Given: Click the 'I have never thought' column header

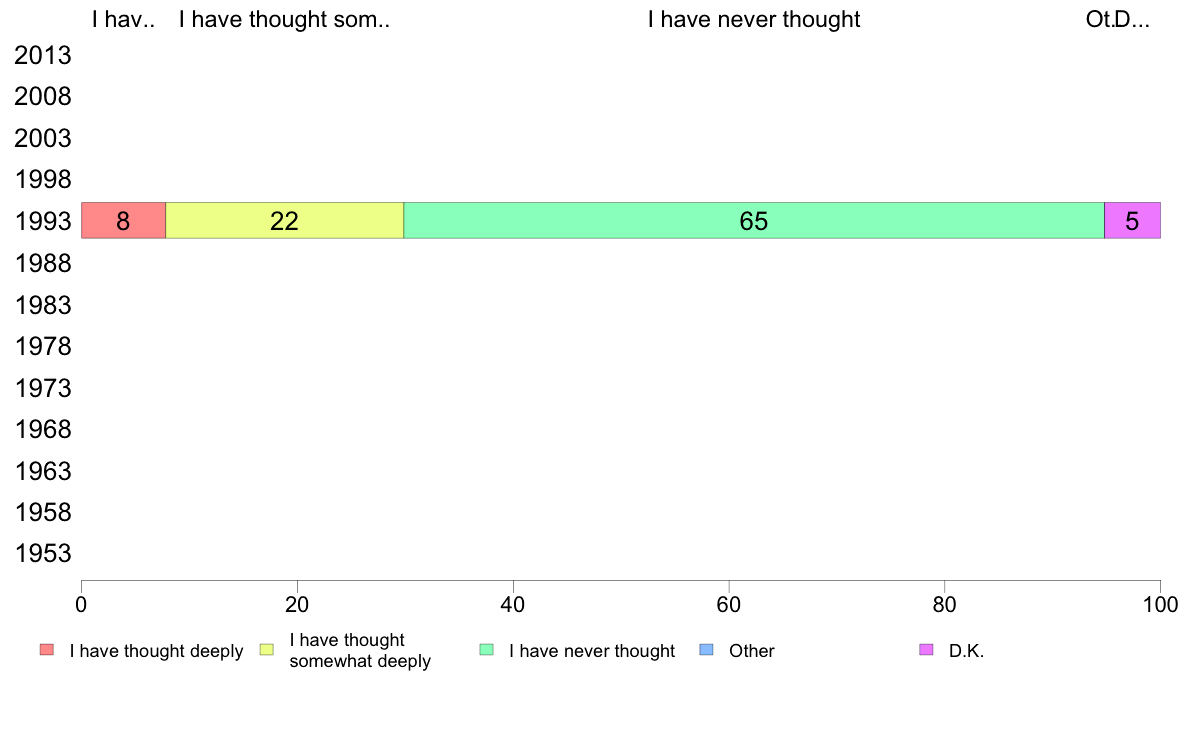Looking at the screenshot, I should tap(754, 20).
